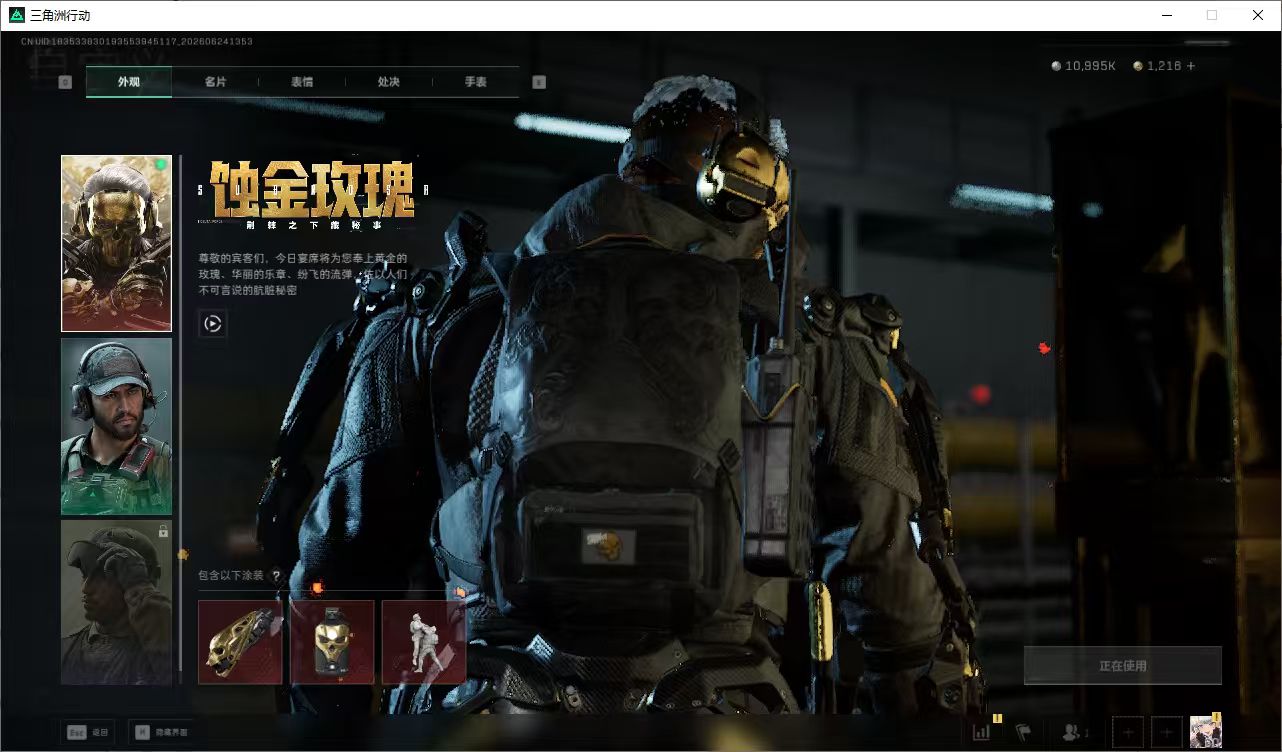Screen dimensions: 1282x752
Task: Open the 名片 tab
Action: (x=215, y=82)
